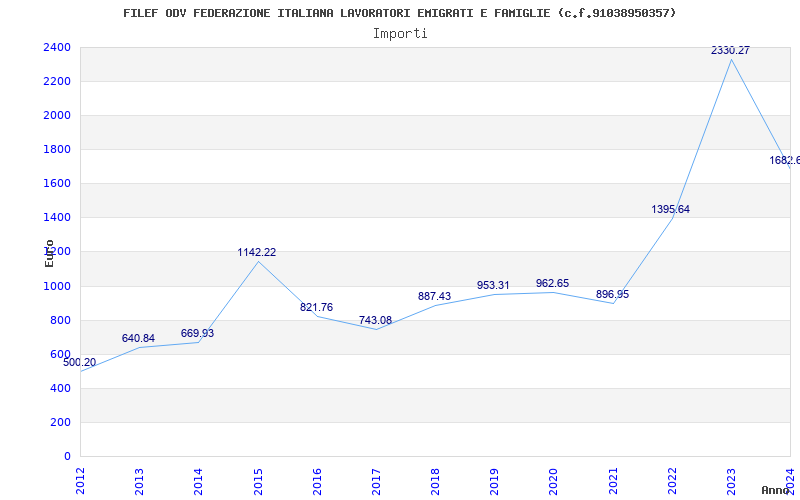Select the 2023 year axis label
This screenshot has width=800, height=500.
coord(731,480)
